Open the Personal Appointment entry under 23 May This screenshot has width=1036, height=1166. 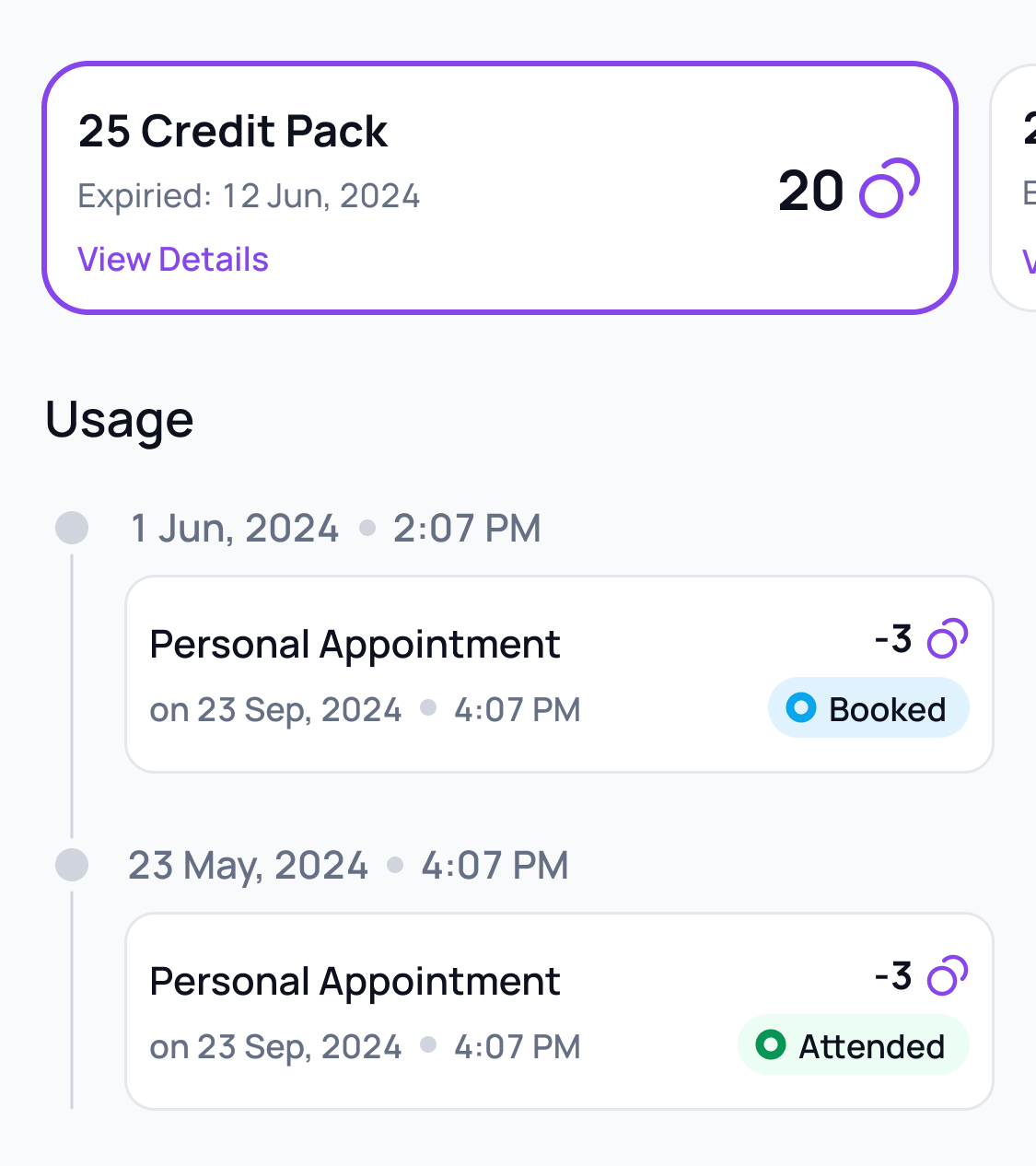(x=355, y=982)
